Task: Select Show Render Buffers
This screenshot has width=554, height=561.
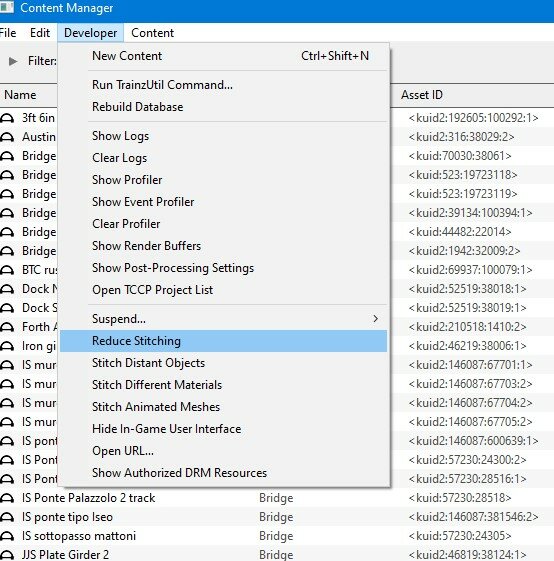Action: (223, 246)
